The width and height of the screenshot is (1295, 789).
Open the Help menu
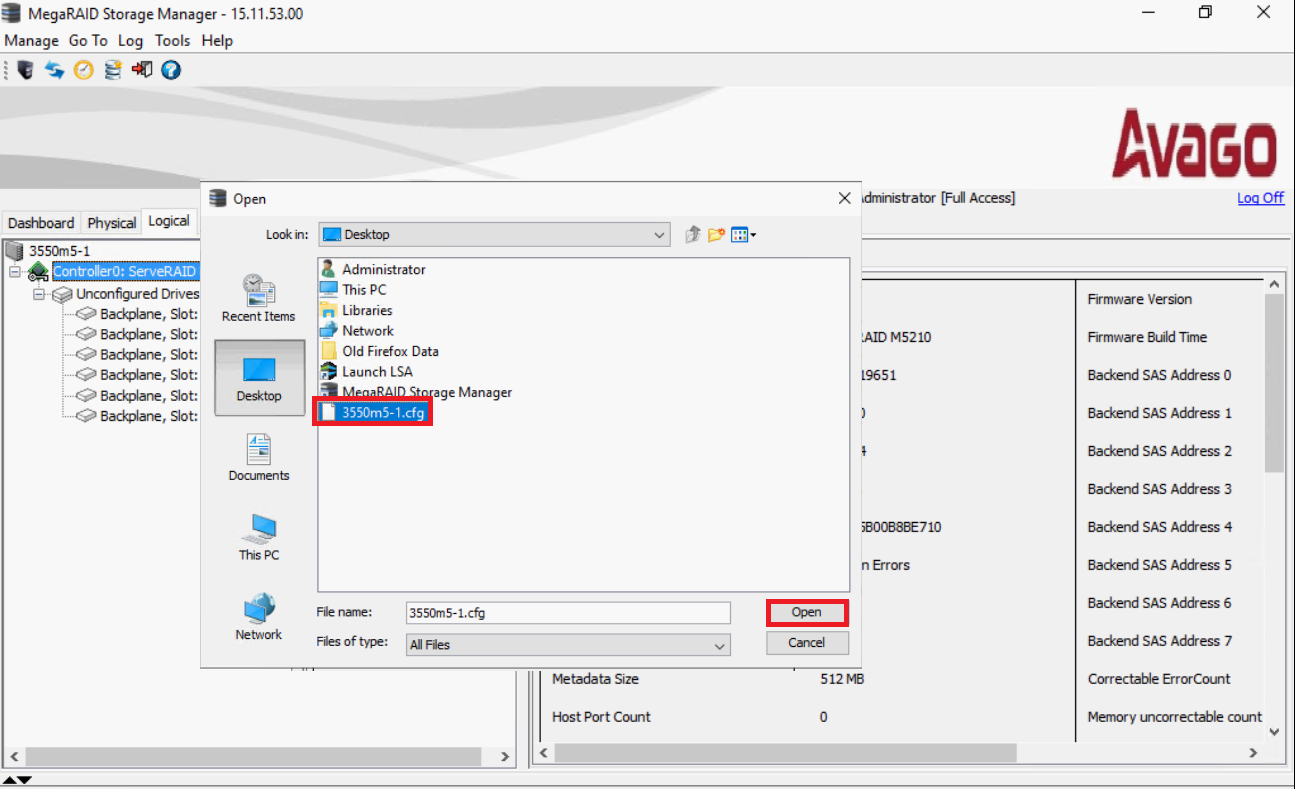(217, 41)
